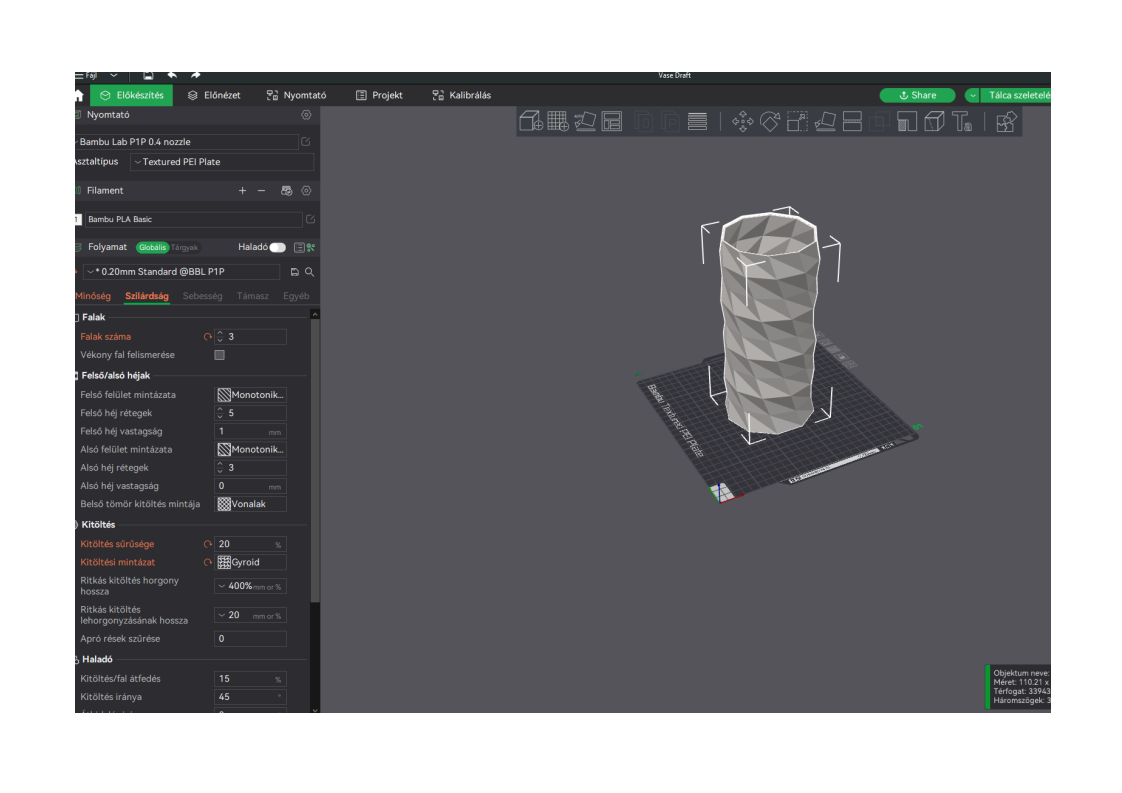This screenshot has width=1122, height=793.
Task: Click the Auto orient icon
Action: click(585, 121)
